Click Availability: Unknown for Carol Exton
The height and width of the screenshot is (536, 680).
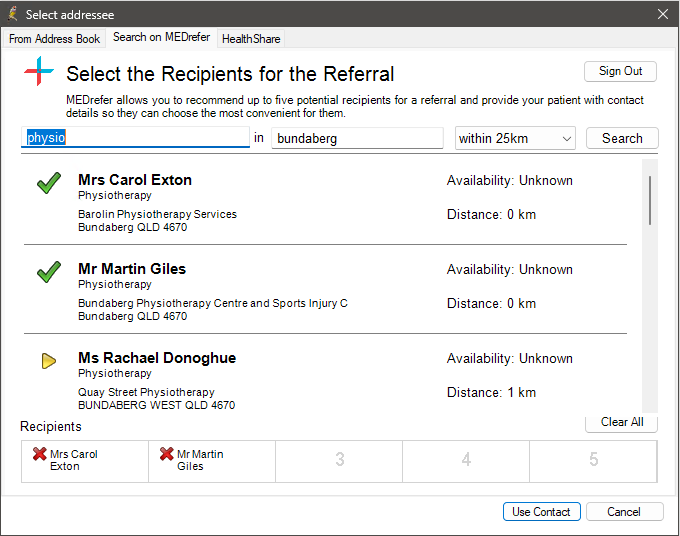[510, 180]
